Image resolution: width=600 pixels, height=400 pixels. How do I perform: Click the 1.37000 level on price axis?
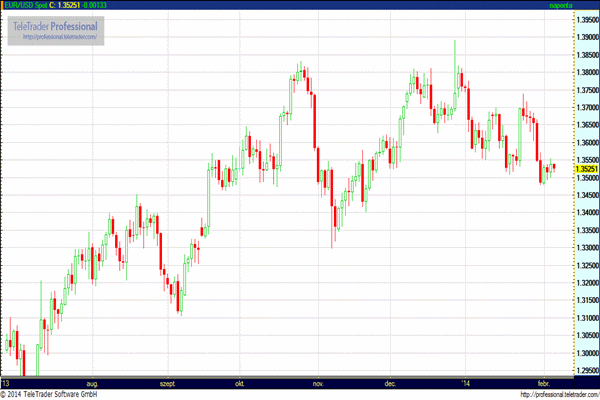587,108
